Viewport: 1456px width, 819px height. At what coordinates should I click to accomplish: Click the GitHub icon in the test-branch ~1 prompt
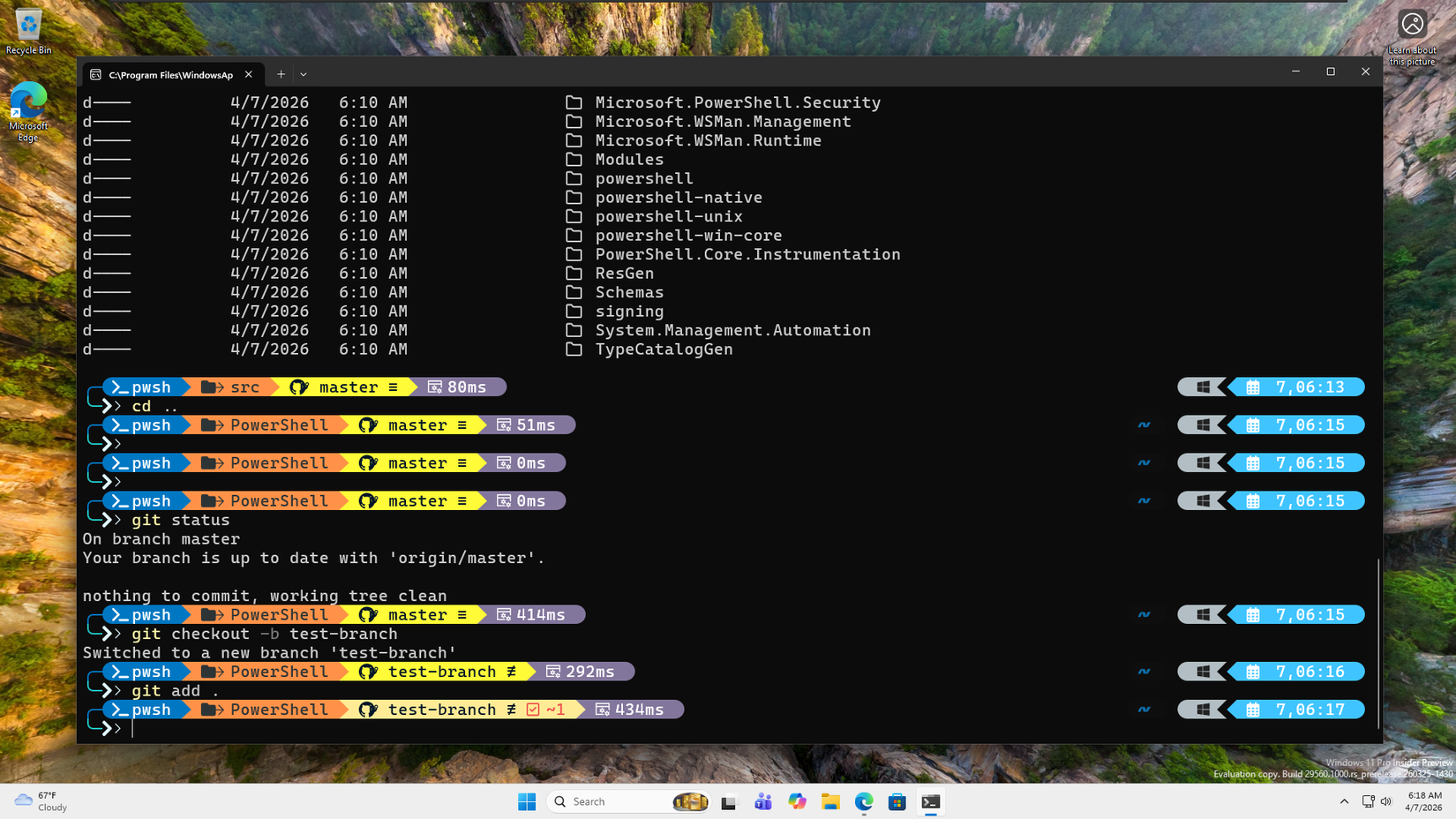click(368, 710)
